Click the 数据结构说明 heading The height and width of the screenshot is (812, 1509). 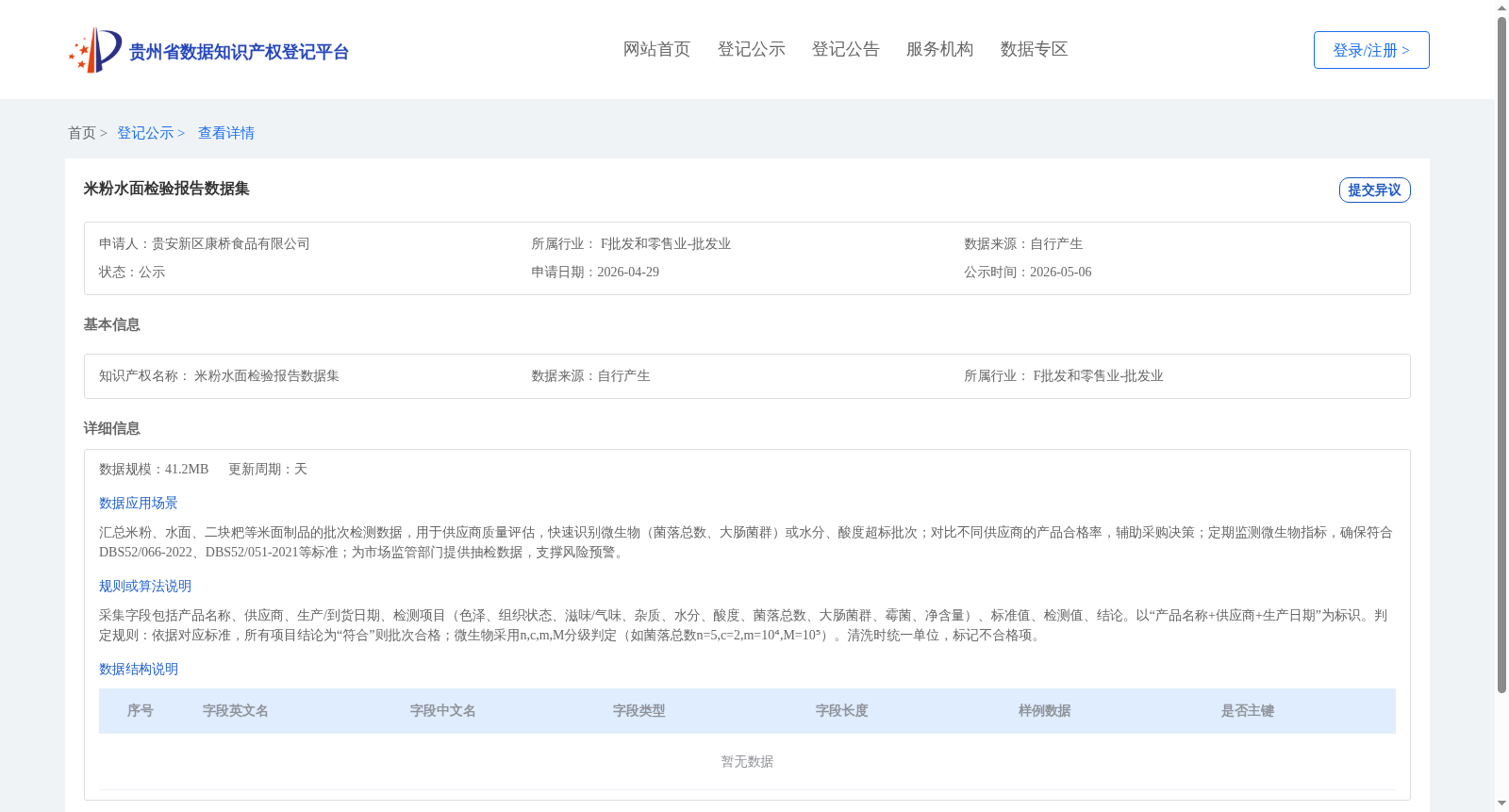click(139, 670)
